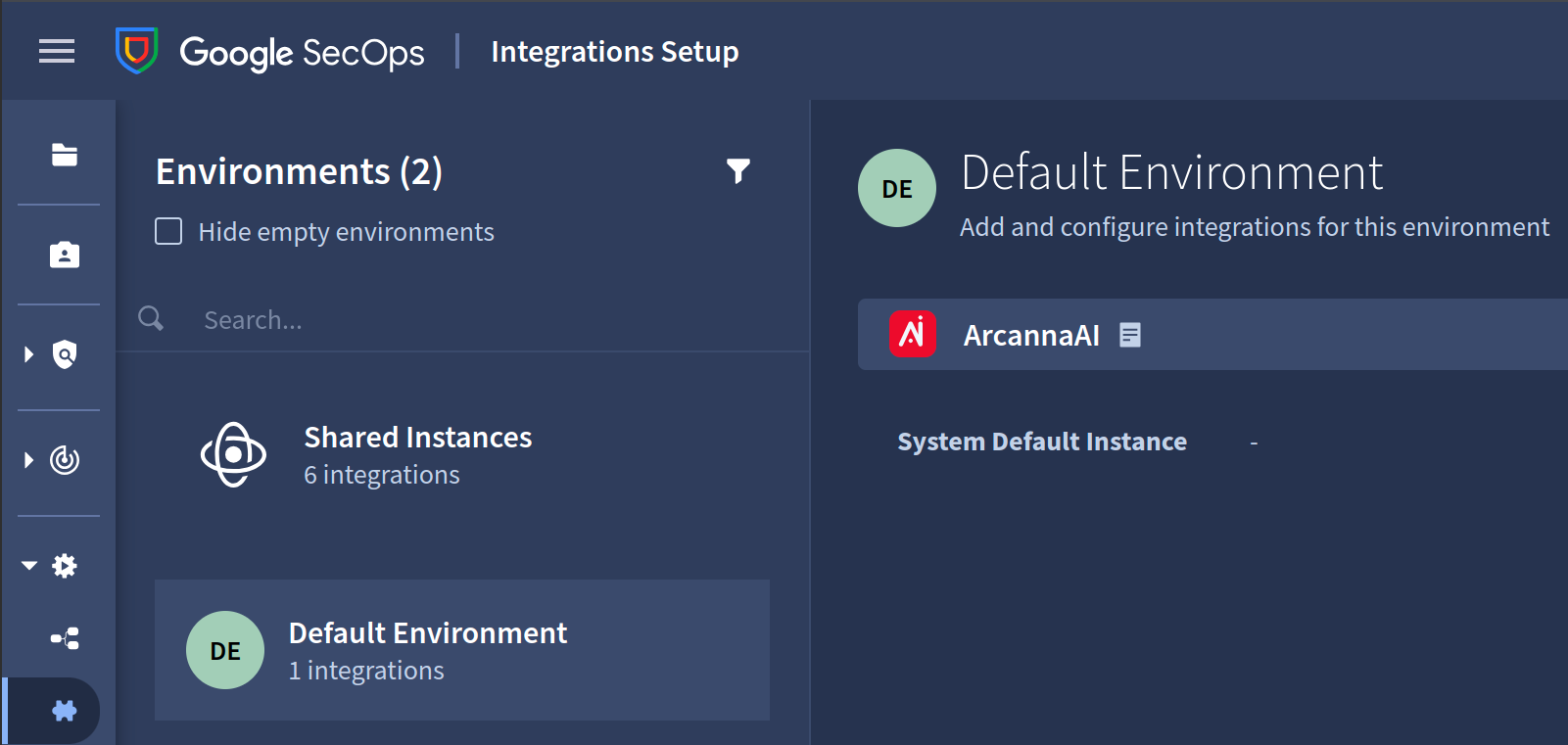Open the Cases folder icon in sidebar
This screenshot has height=745, width=1568.
click(x=65, y=155)
